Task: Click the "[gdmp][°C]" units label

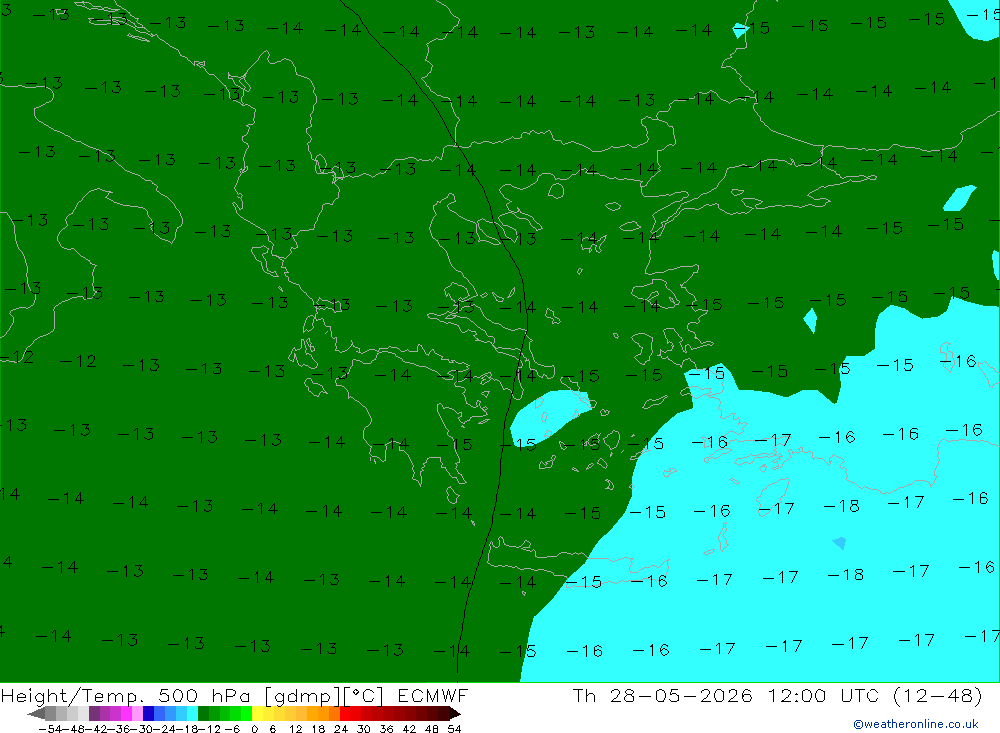Action: click(323, 697)
